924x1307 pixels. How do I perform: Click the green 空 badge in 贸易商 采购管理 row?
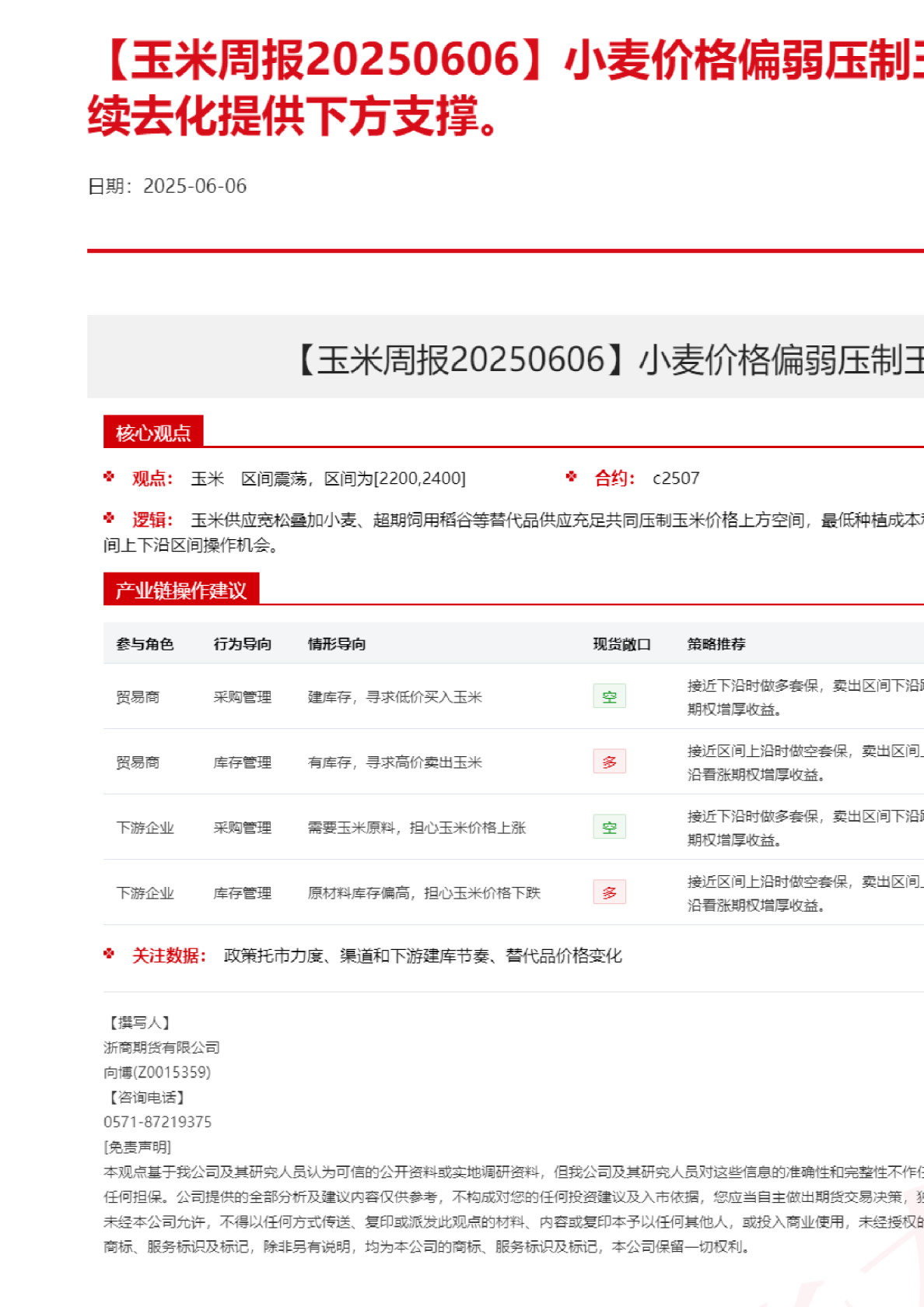(609, 696)
